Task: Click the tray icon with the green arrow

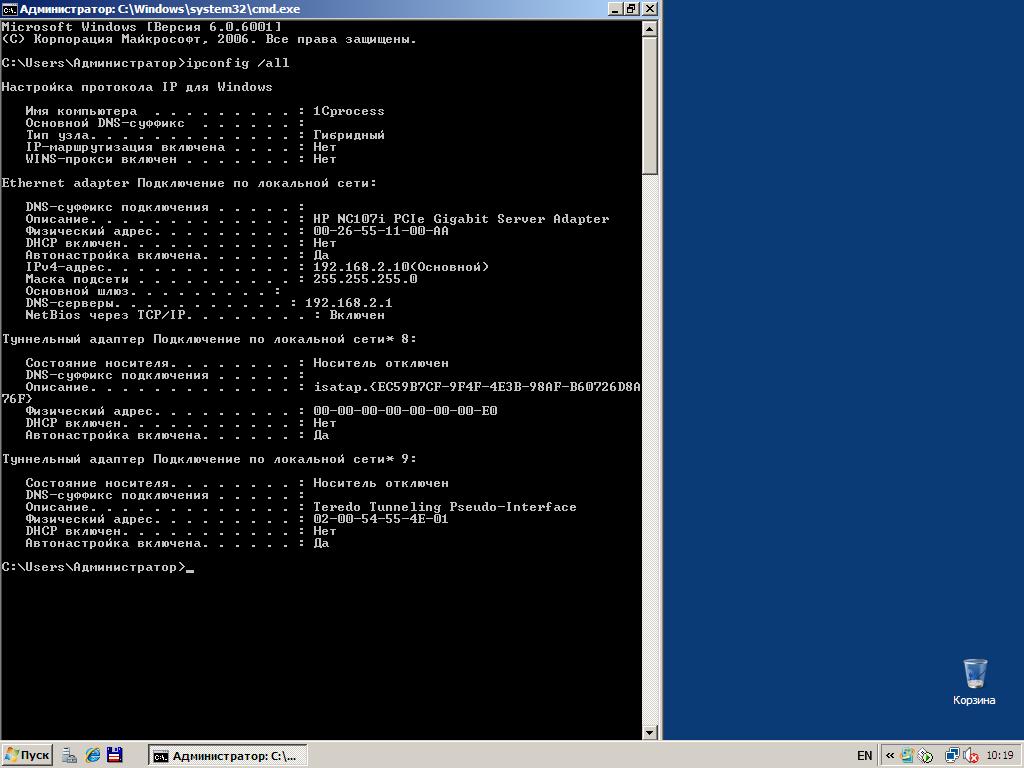Action: [925, 756]
